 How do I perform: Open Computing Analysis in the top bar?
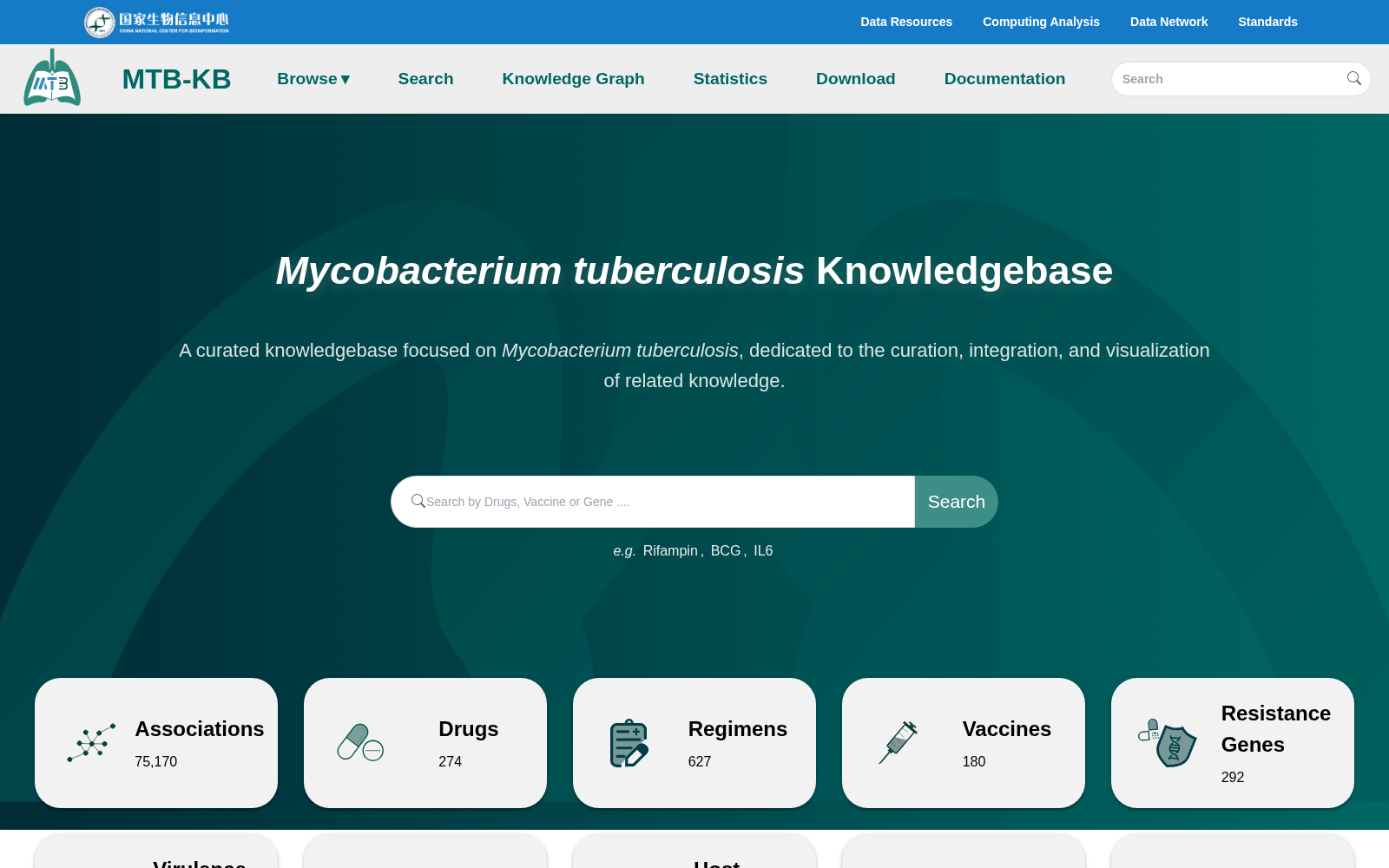click(1041, 22)
